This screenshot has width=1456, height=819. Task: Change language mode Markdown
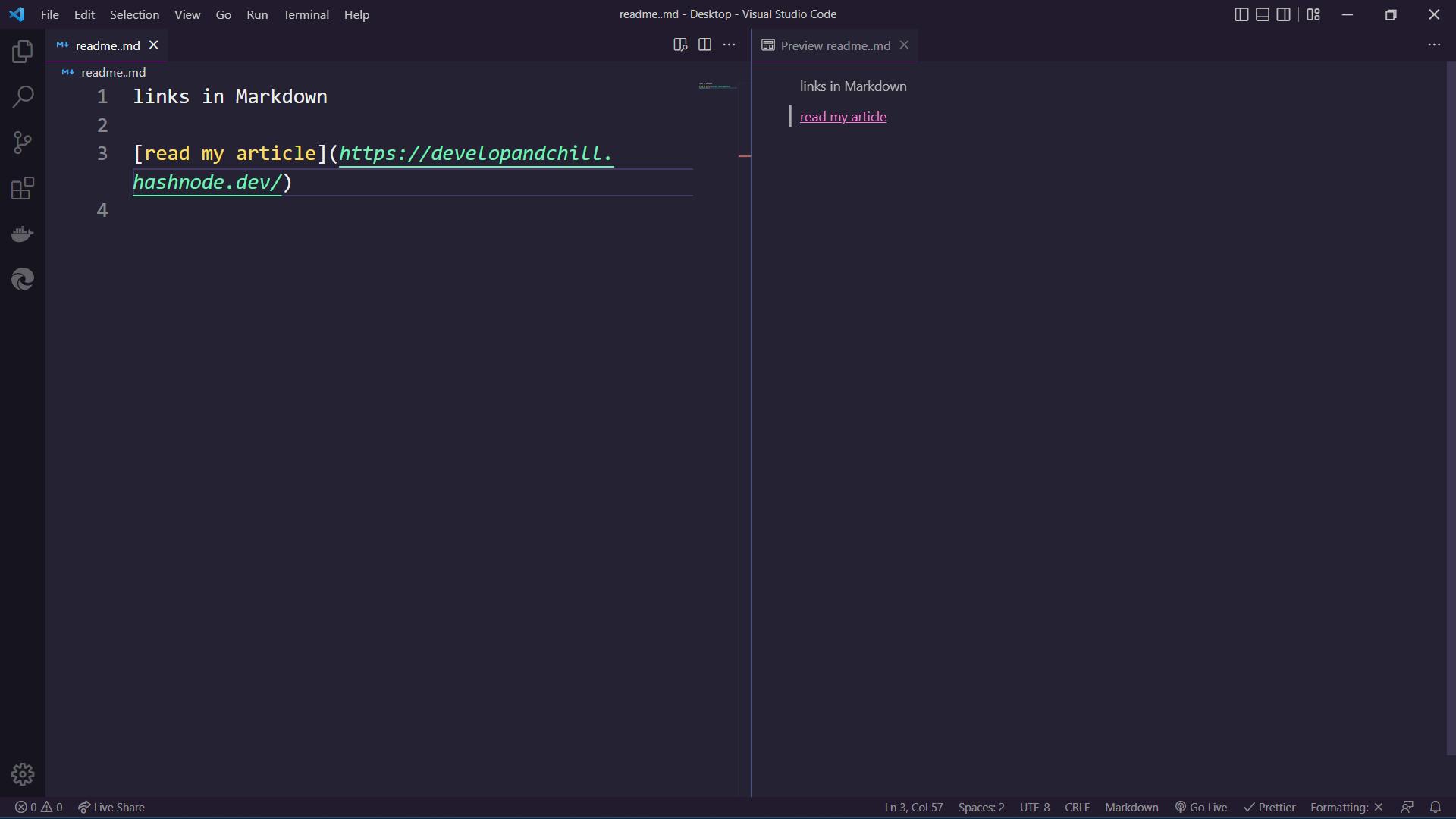[x=1131, y=807]
